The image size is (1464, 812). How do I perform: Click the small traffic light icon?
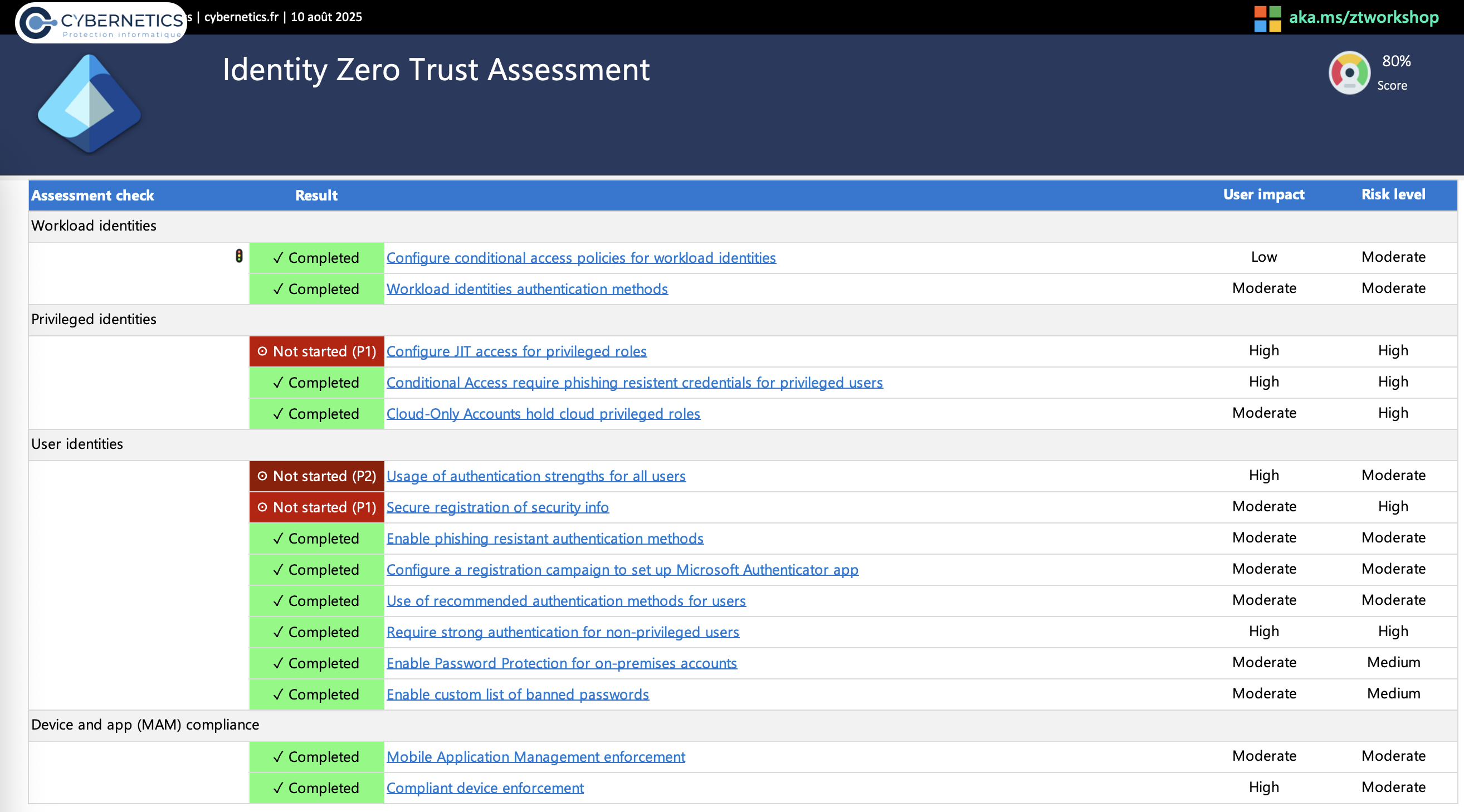(x=239, y=256)
